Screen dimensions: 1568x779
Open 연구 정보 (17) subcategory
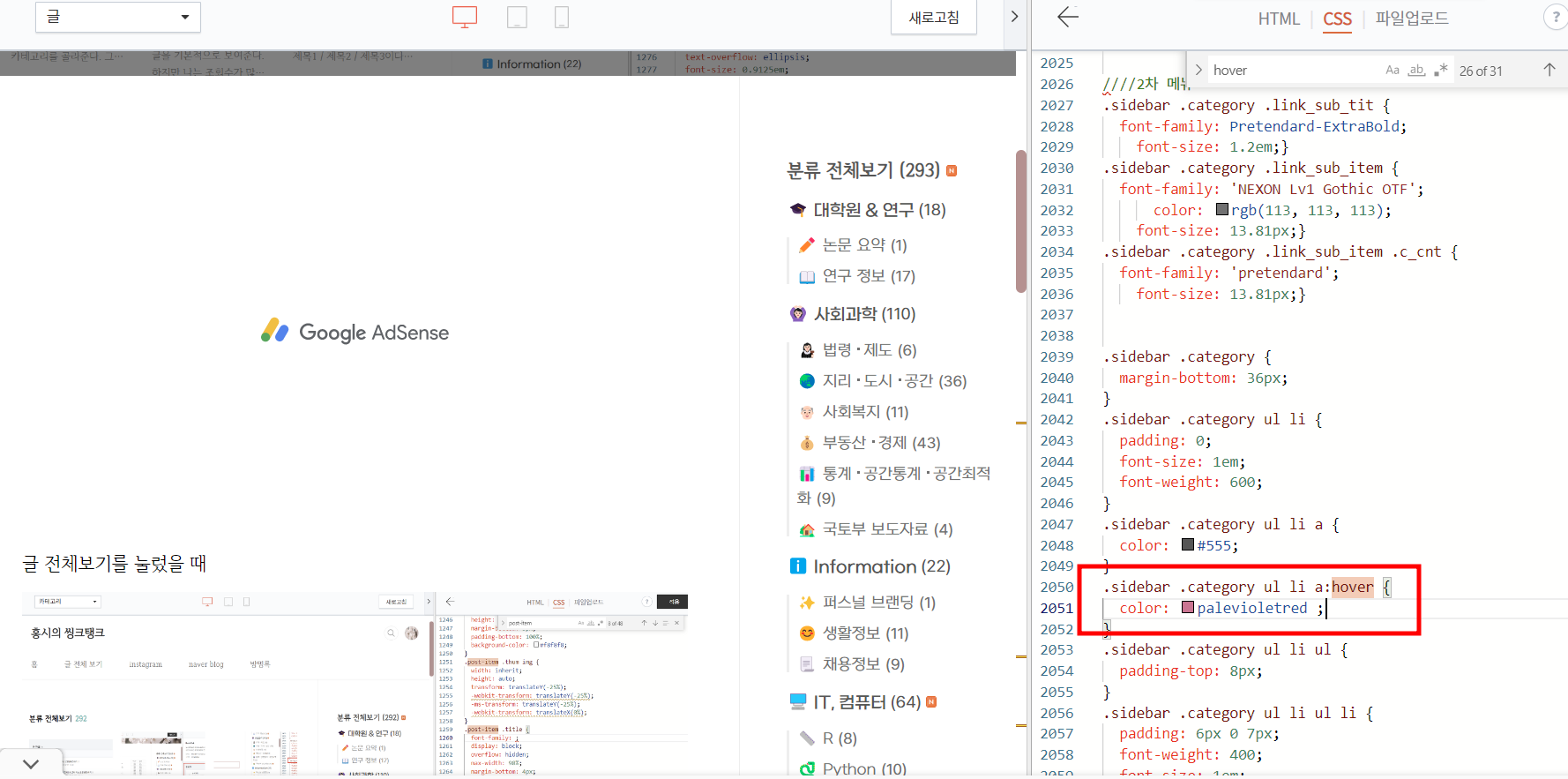[869, 276]
